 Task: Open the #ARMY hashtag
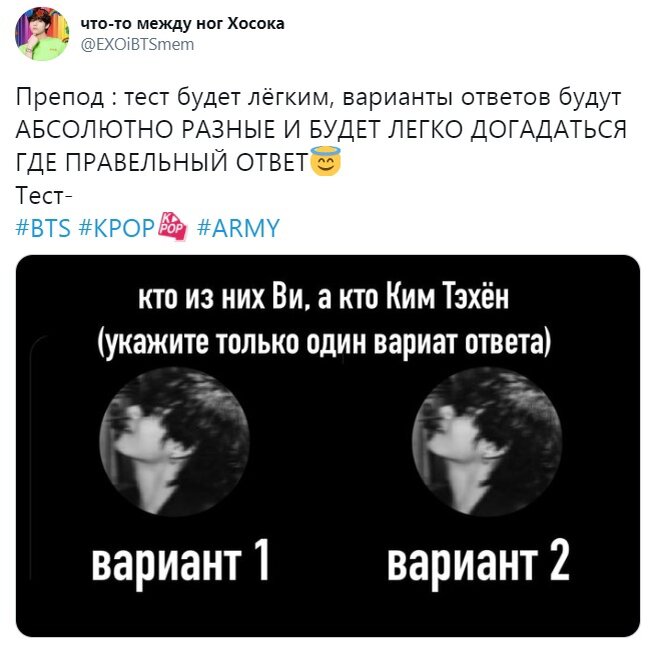pos(238,228)
